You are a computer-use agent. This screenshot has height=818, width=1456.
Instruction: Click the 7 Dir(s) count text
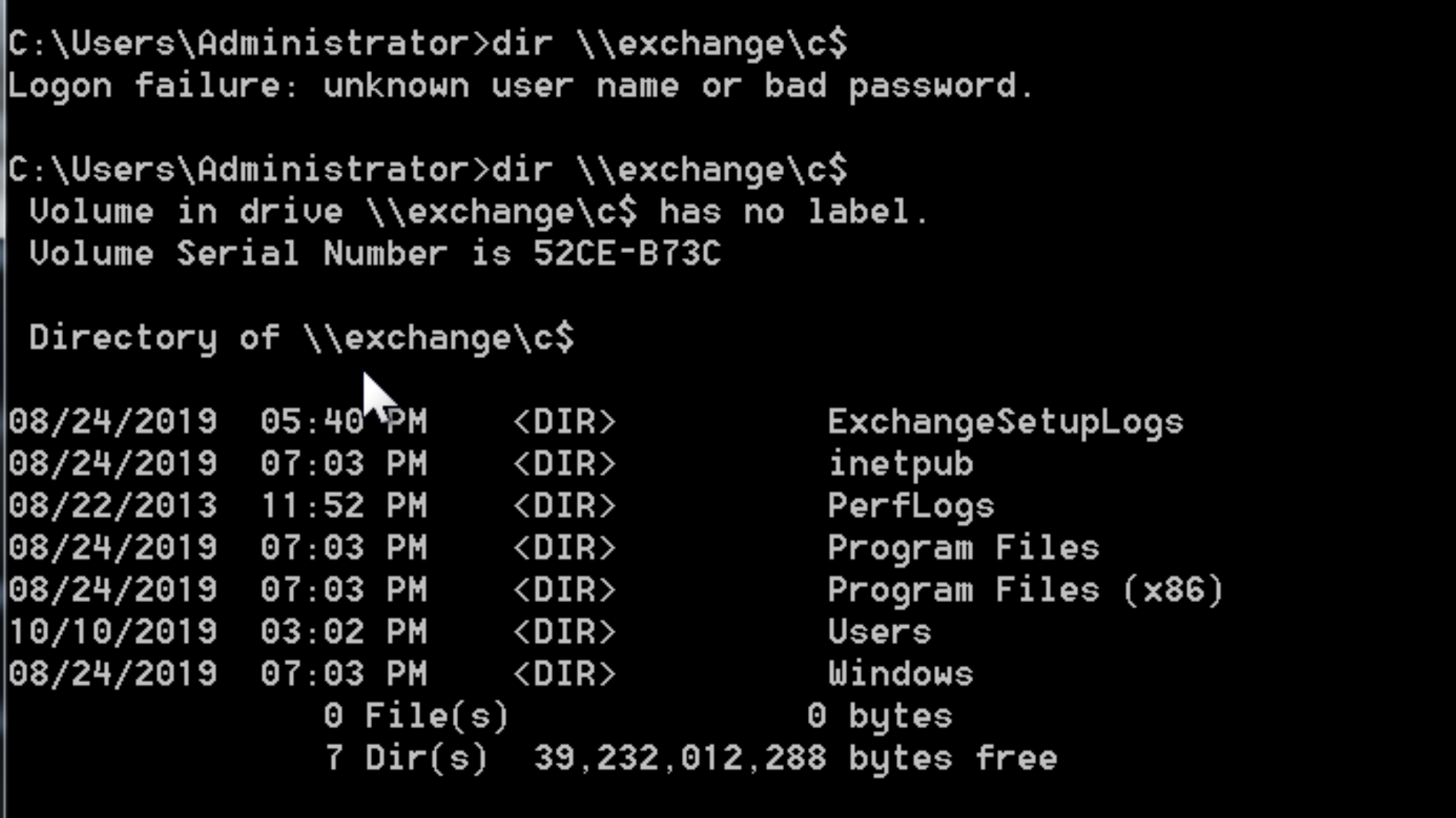[x=406, y=759]
